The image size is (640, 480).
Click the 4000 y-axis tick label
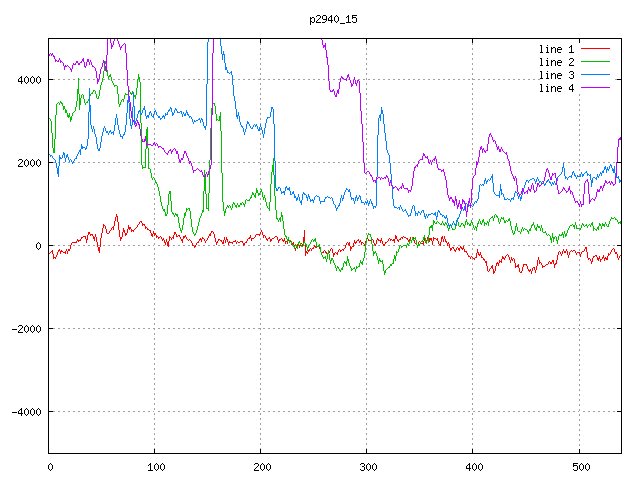pyautogui.click(x=27, y=80)
